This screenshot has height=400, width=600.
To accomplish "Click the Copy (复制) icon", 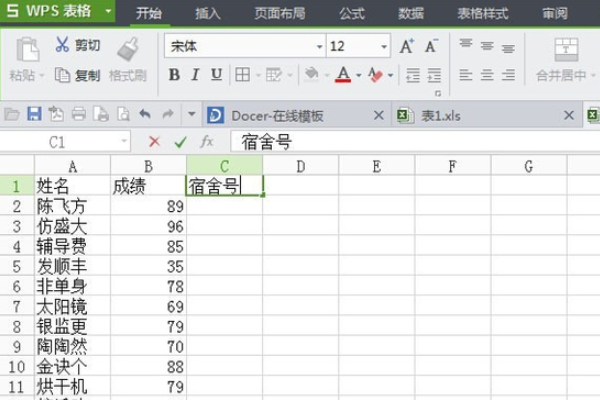I will coord(62,75).
